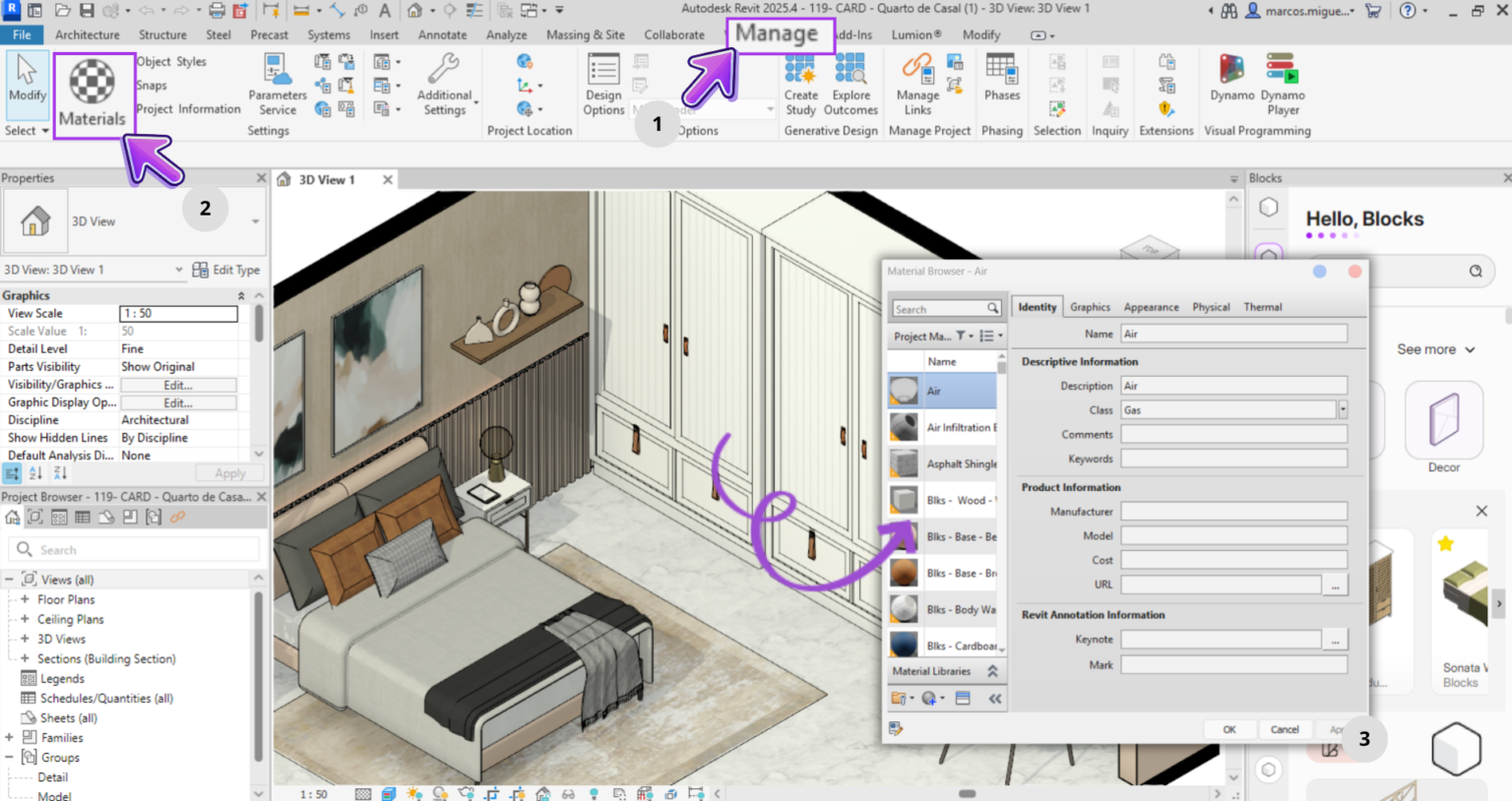Collapse the Material Libraries pane
Screen dimensions: 1512x801
992,671
